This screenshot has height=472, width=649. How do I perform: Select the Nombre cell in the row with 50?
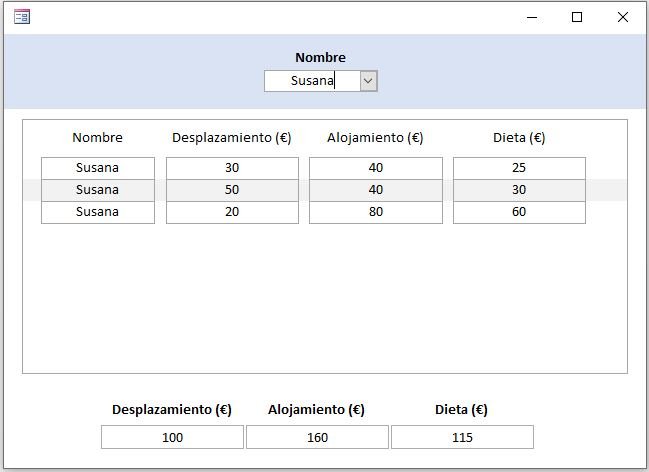point(98,190)
